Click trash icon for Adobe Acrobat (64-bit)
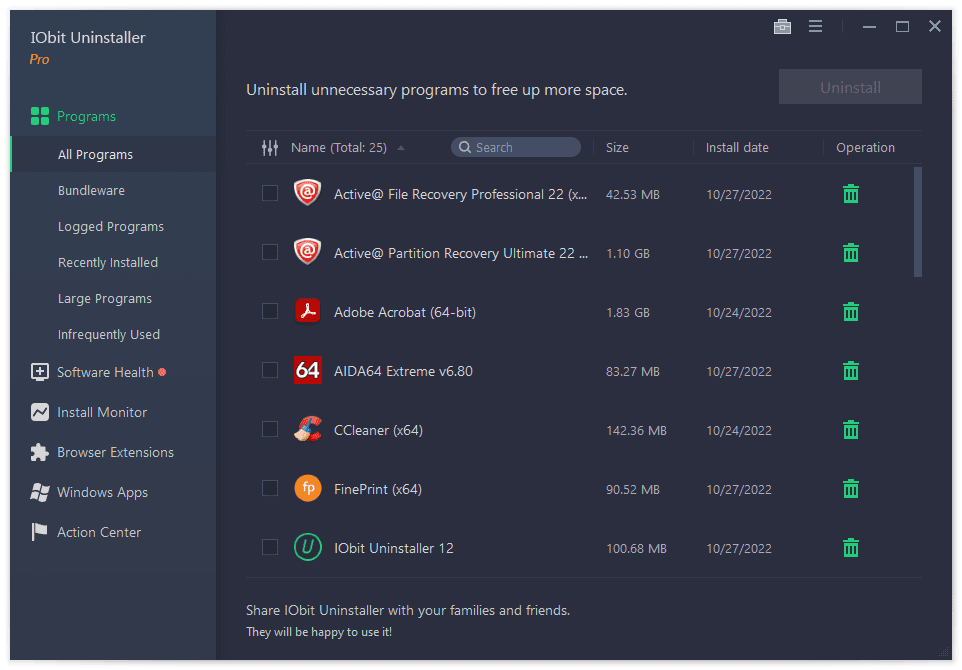962x670 pixels. tap(851, 312)
